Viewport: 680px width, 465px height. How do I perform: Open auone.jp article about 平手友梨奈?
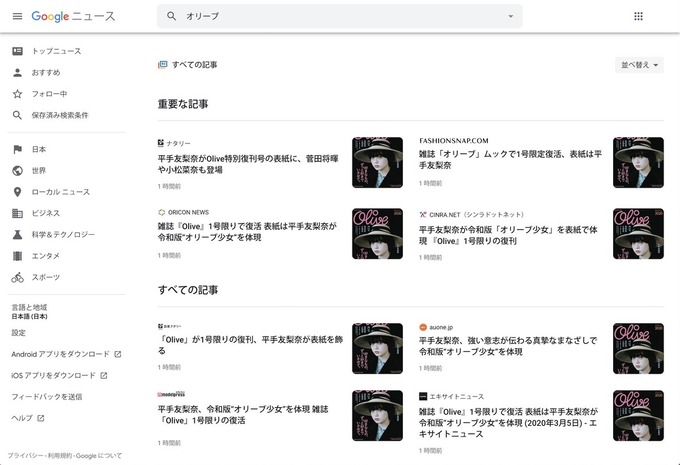click(x=508, y=346)
